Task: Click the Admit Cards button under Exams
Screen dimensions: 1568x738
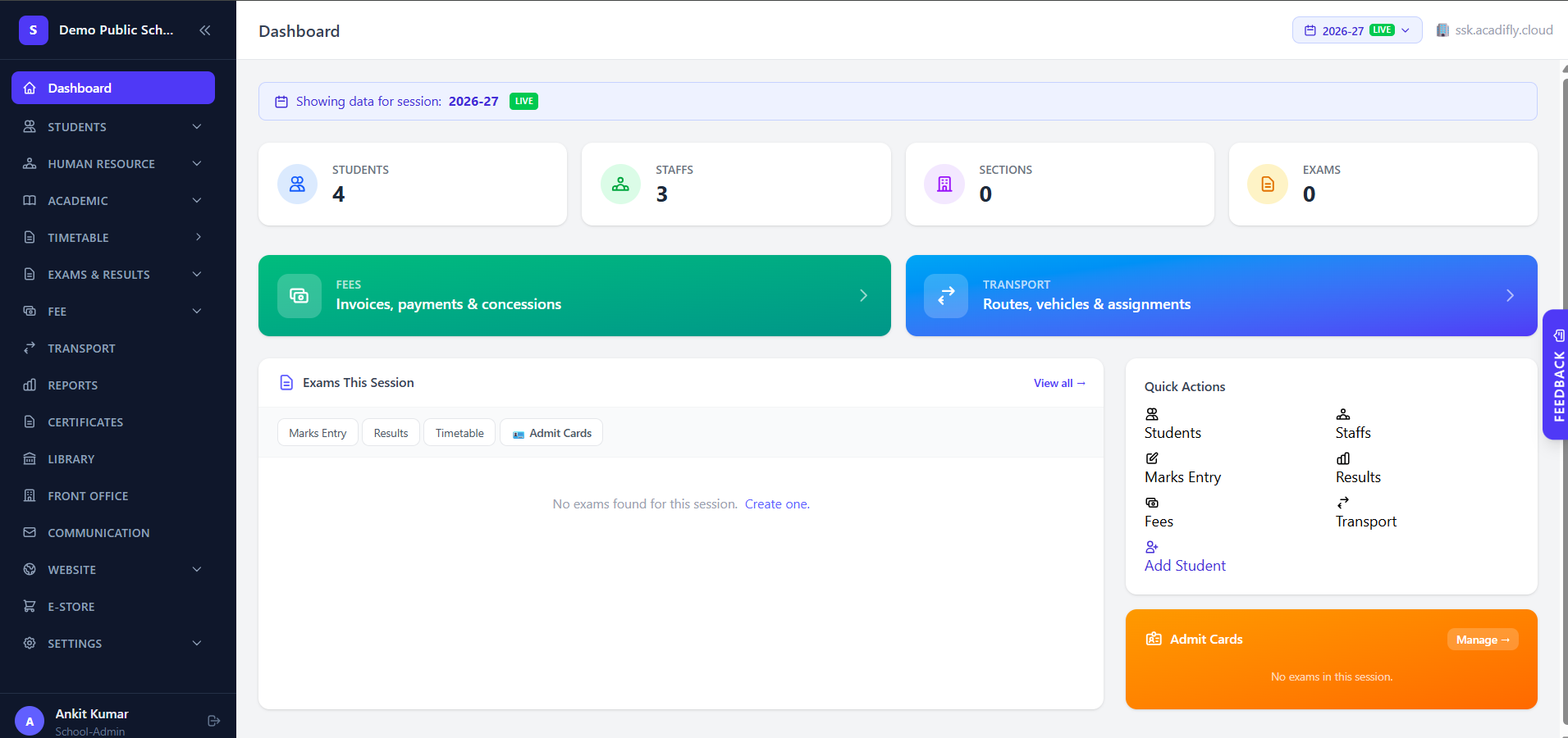Action: (x=551, y=433)
